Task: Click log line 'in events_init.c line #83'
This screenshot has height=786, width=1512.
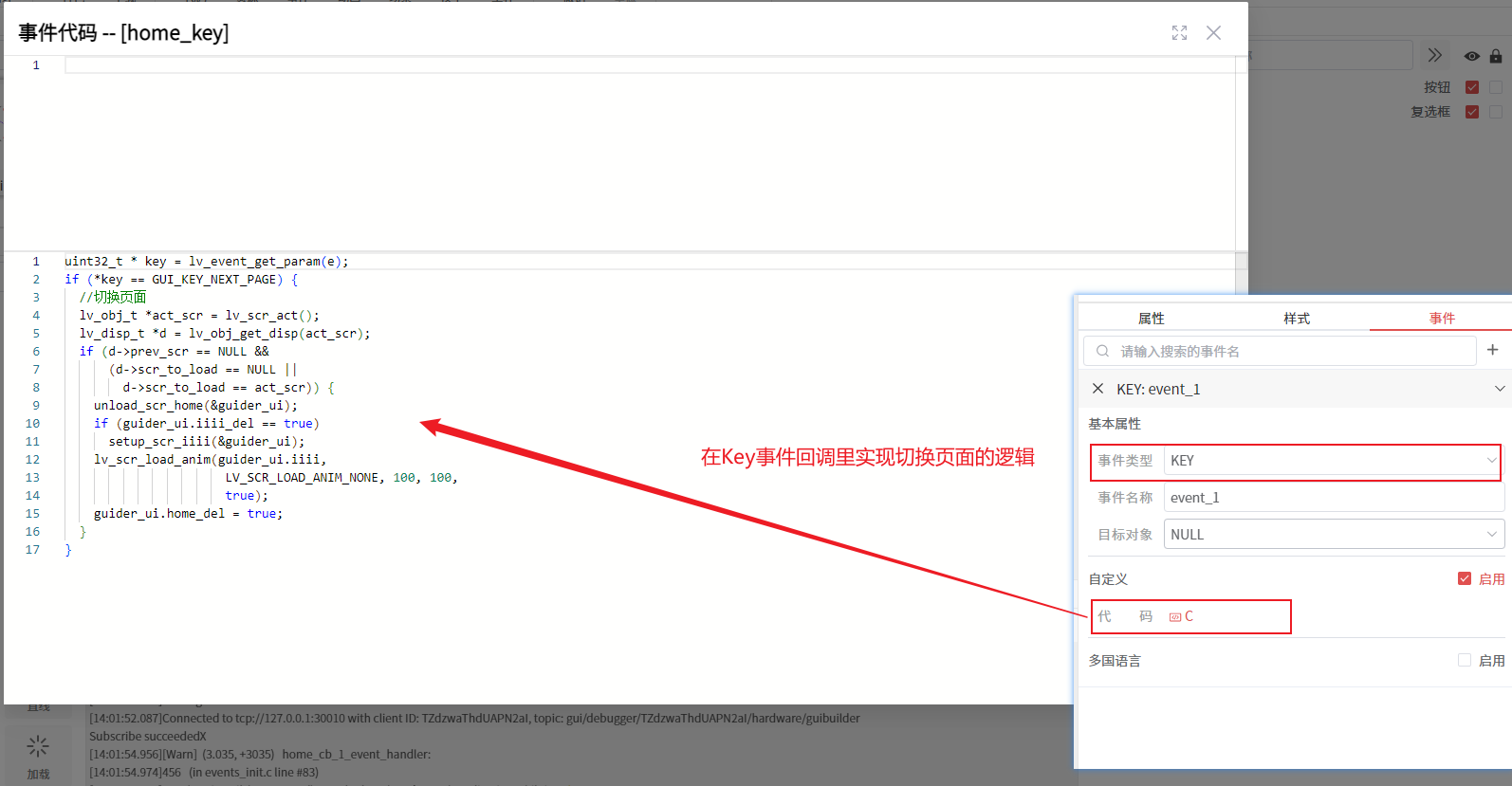Action: (x=204, y=773)
